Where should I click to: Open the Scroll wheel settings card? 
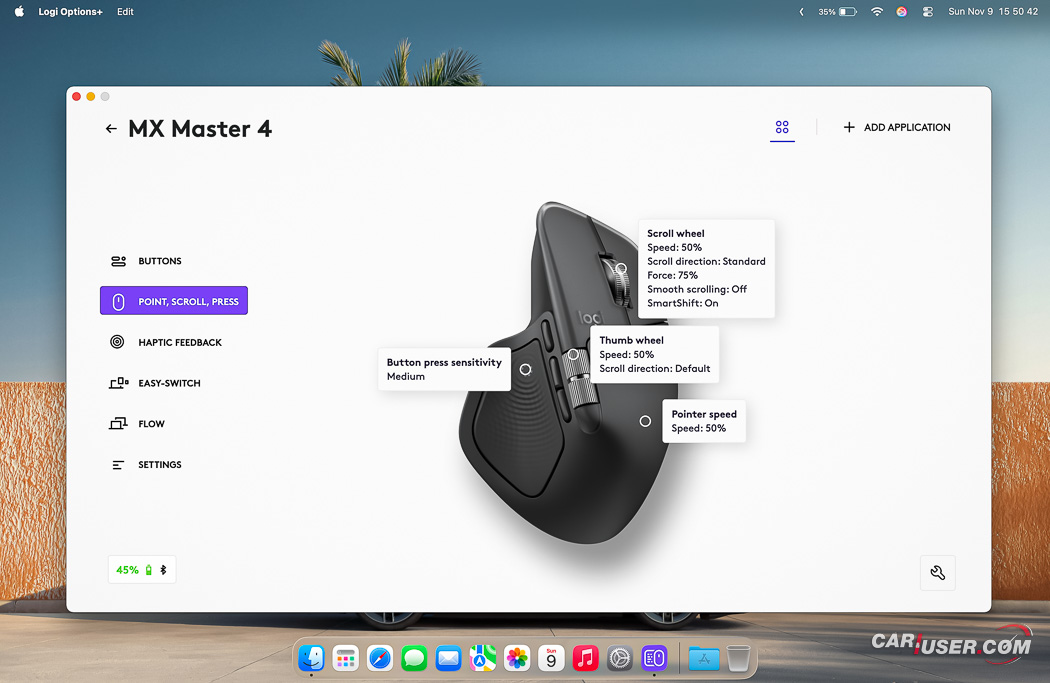click(x=706, y=268)
